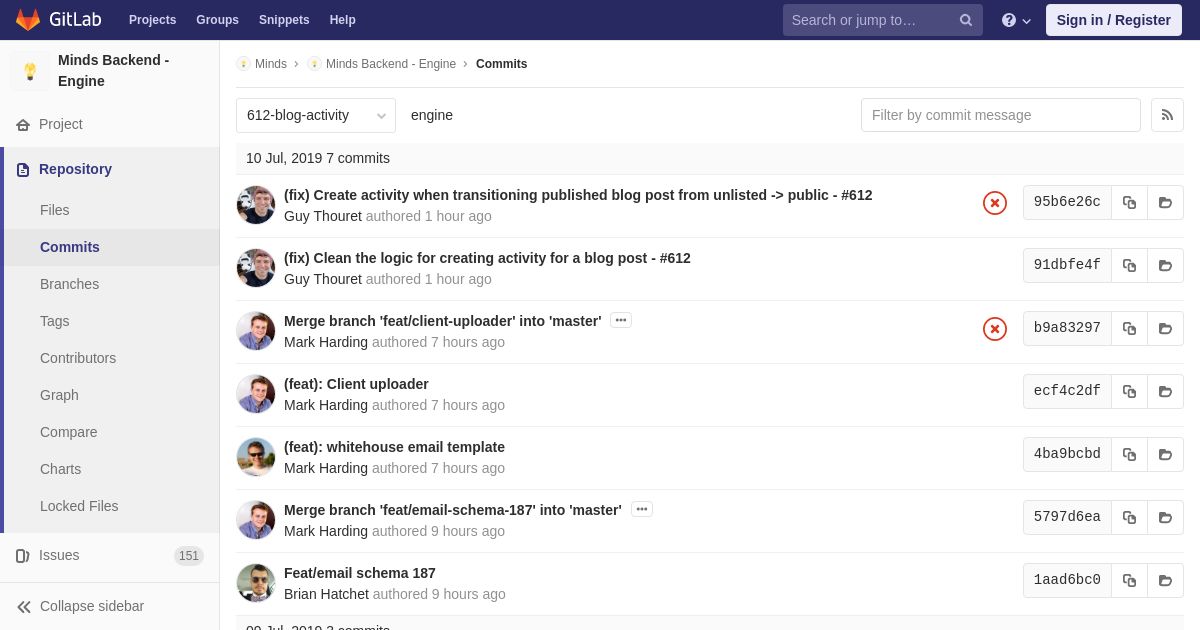Open commit '(feat): Client uploader'
The width and height of the screenshot is (1200, 630).
[356, 384]
